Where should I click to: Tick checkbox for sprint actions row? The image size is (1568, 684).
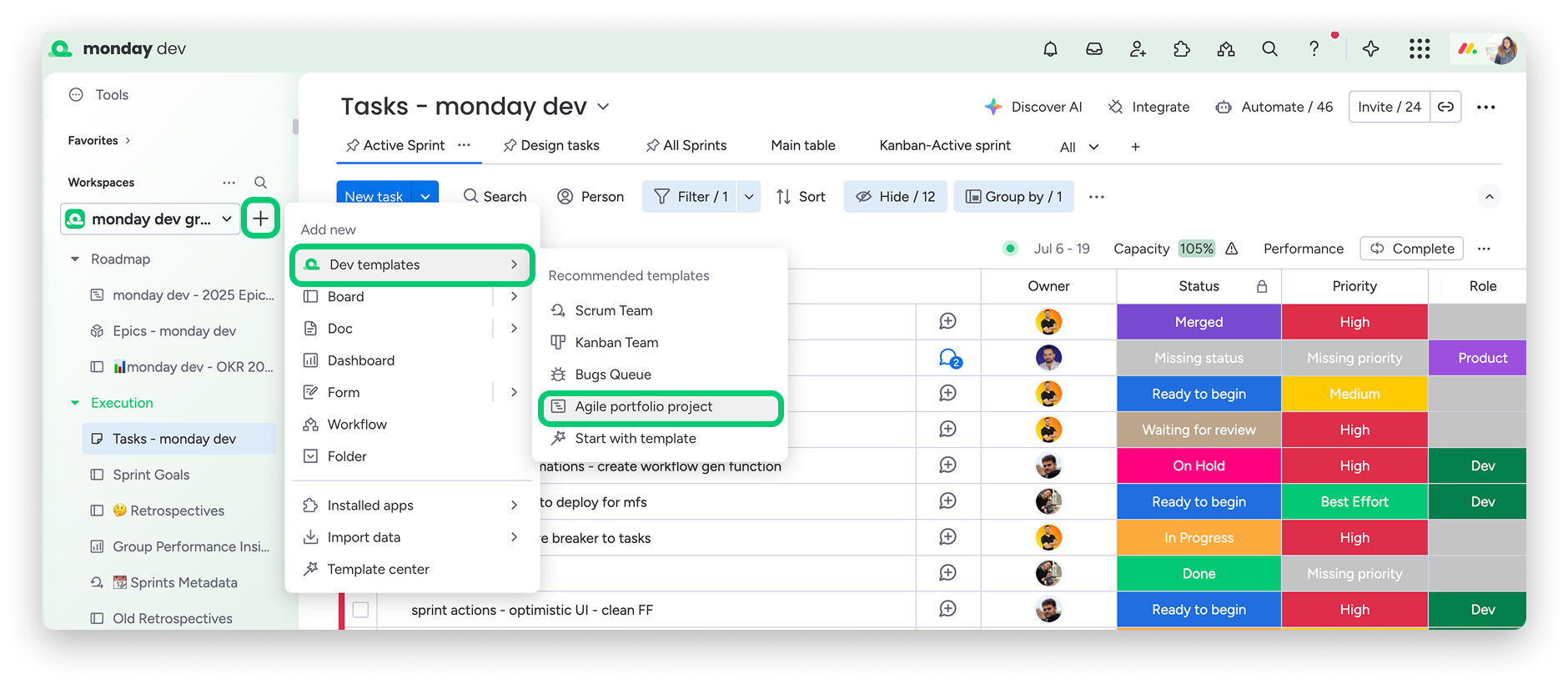[x=360, y=610]
